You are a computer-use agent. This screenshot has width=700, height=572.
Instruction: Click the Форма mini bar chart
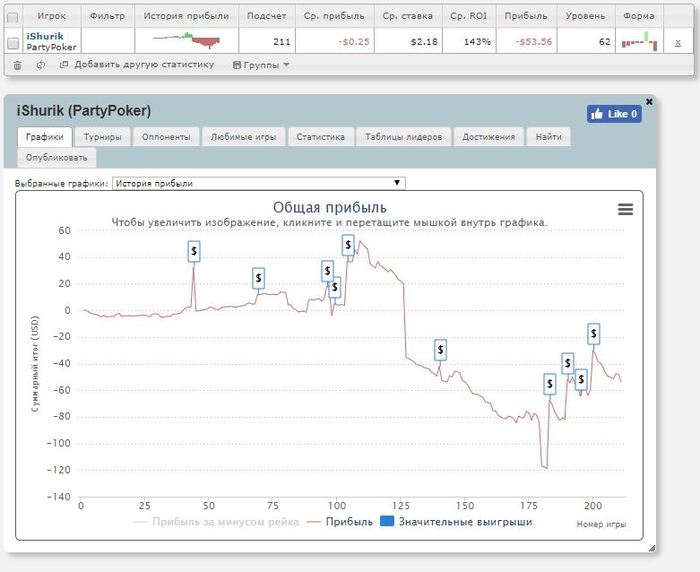639,42
